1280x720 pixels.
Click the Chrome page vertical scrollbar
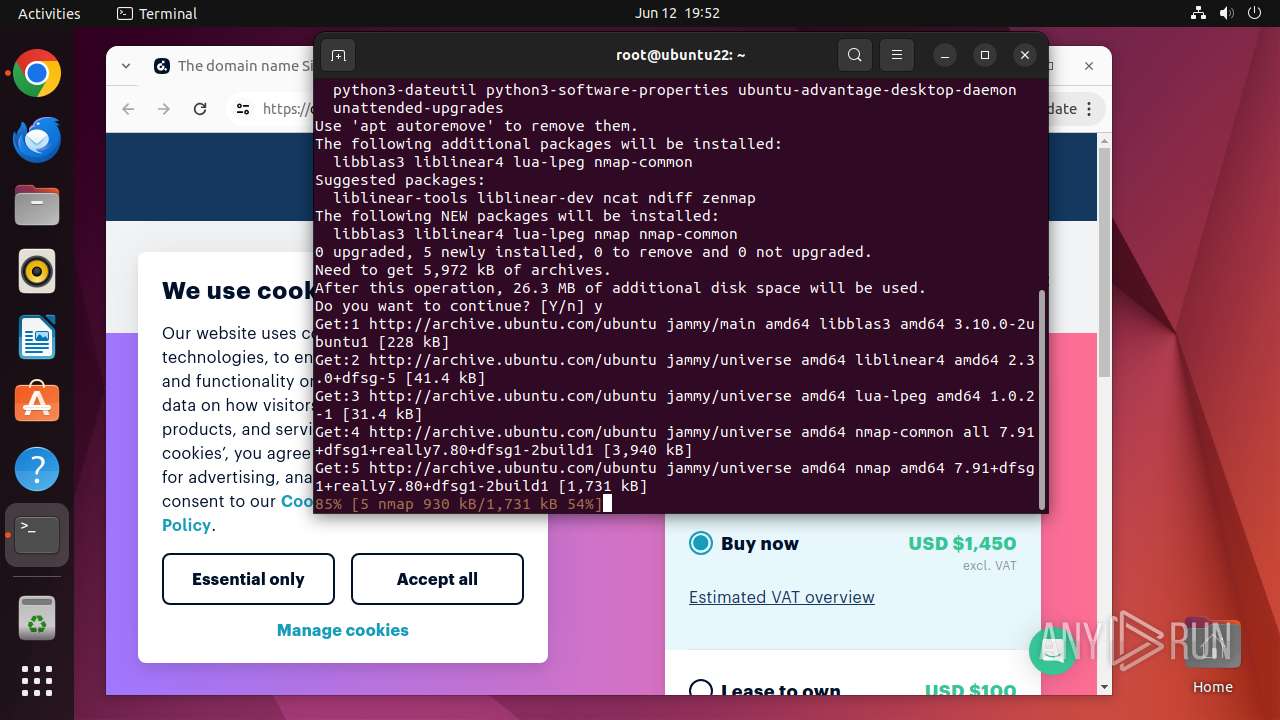1104,262
